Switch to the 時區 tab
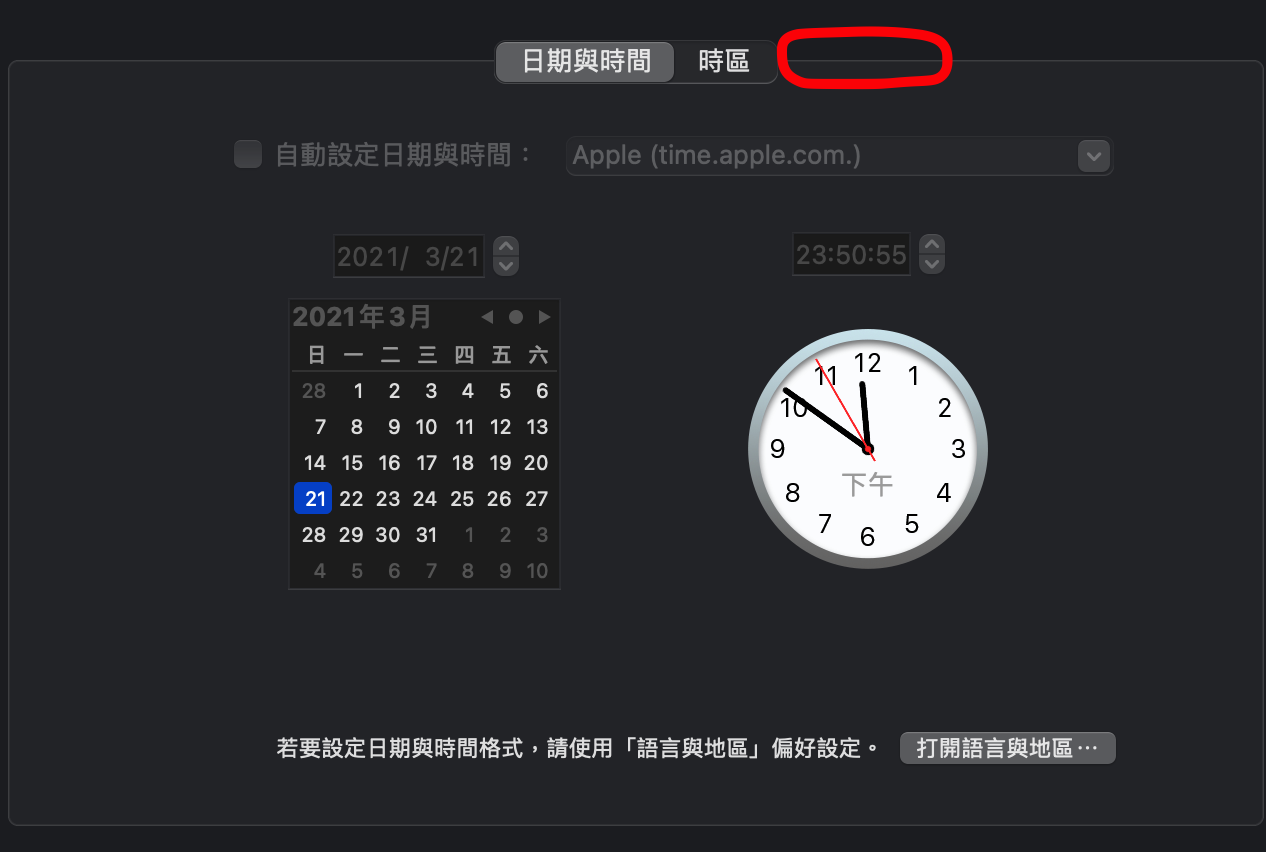The height and width of the screenshot is (852, 1266). click(724, 62)
